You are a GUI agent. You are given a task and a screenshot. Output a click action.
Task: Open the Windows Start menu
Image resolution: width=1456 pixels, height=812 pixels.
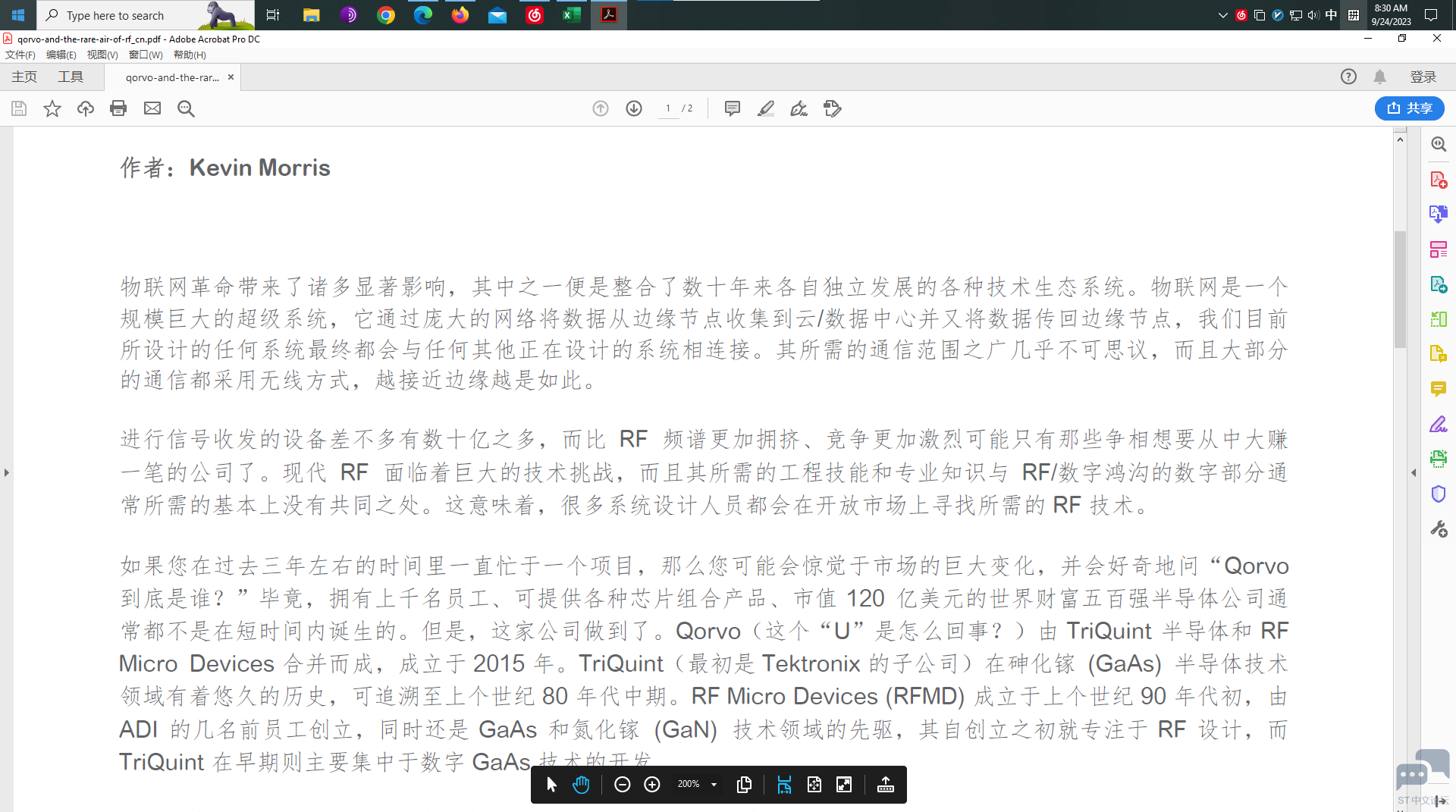(18, 15)
